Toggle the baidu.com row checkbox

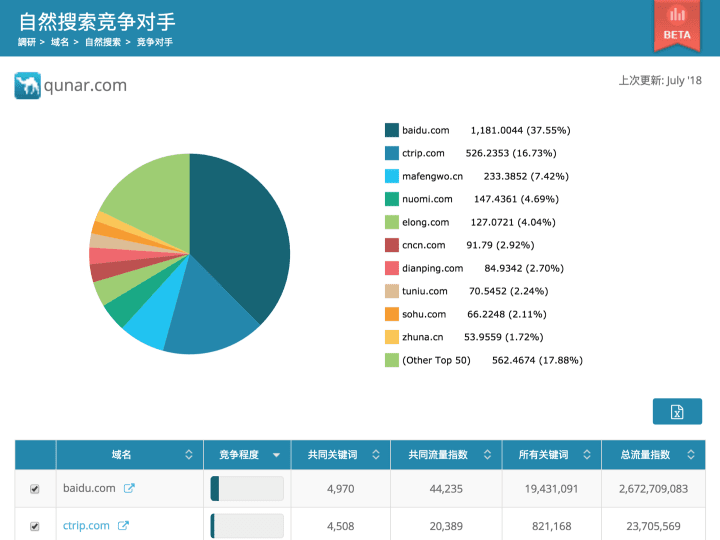35,489
